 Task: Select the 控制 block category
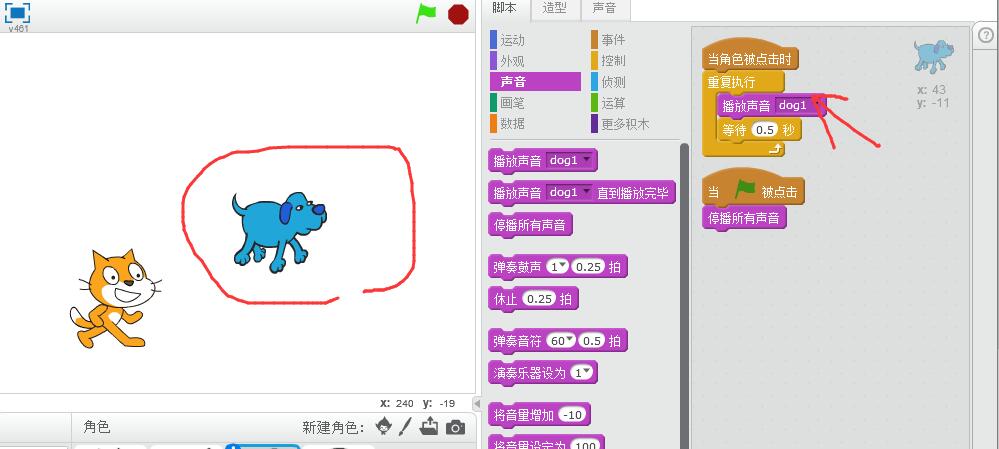(x=614, y=61)
